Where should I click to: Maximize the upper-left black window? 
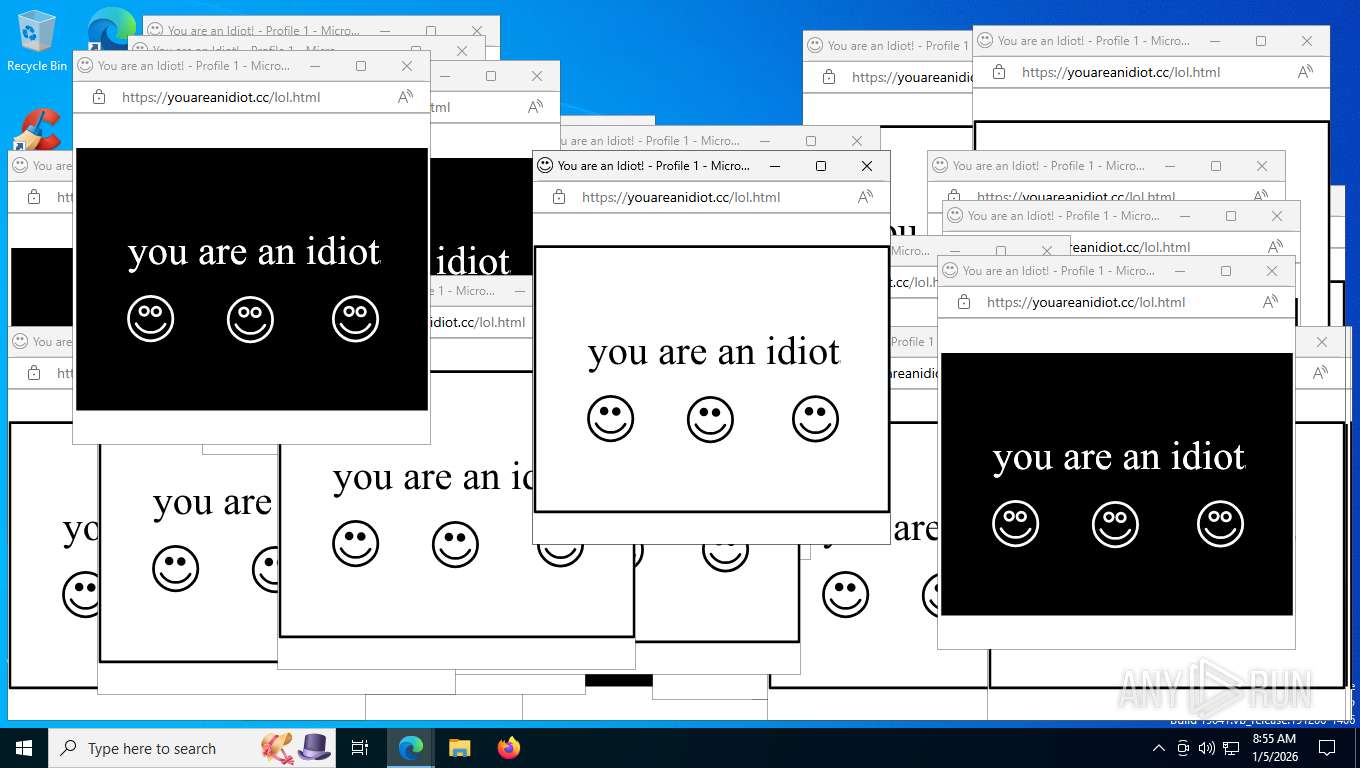[x=361, y=66]
